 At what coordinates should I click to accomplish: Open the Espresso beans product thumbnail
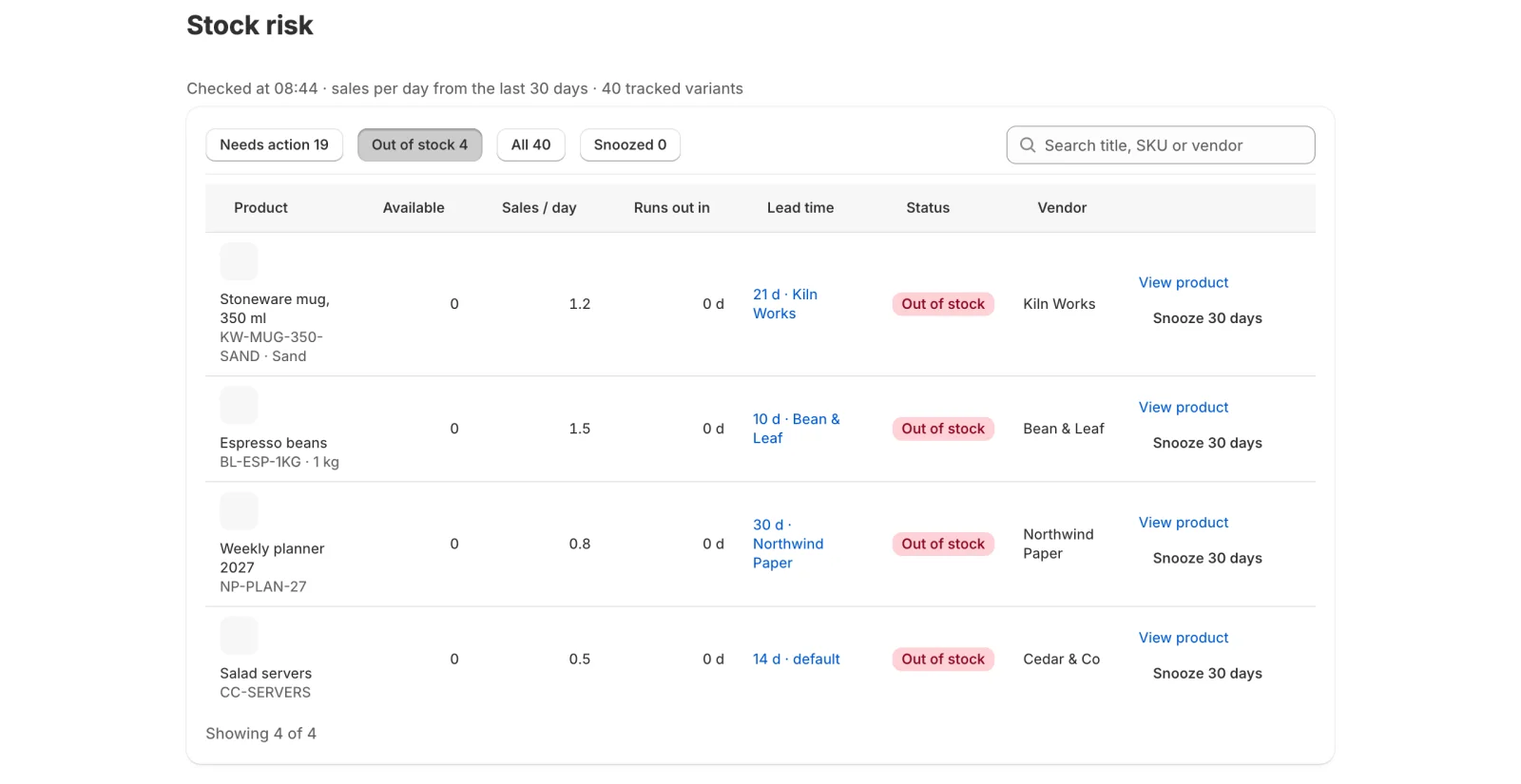point(239,405)
